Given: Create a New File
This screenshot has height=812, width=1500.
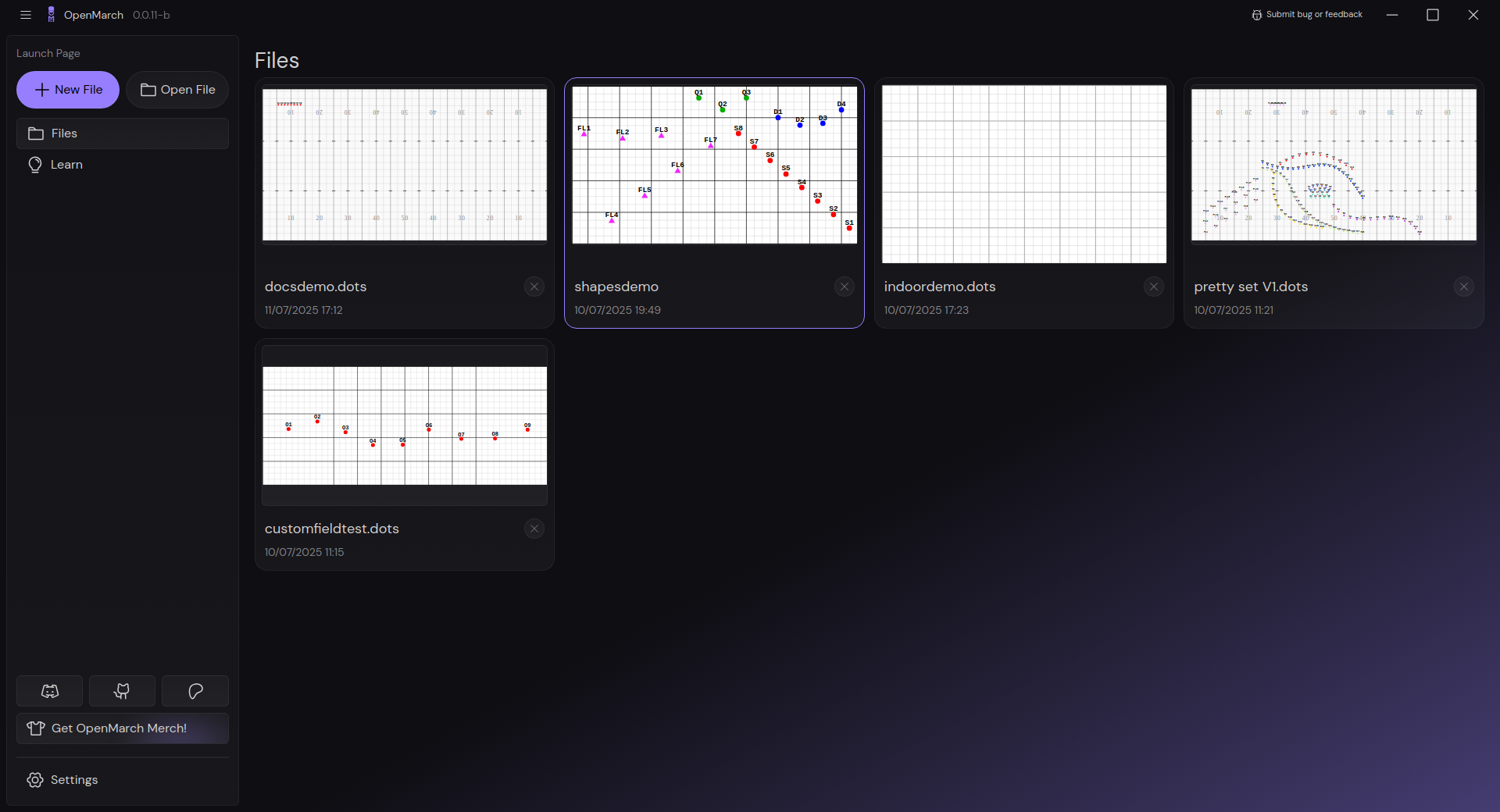Looking at the screenshot, I should click(x=67, y=89).
